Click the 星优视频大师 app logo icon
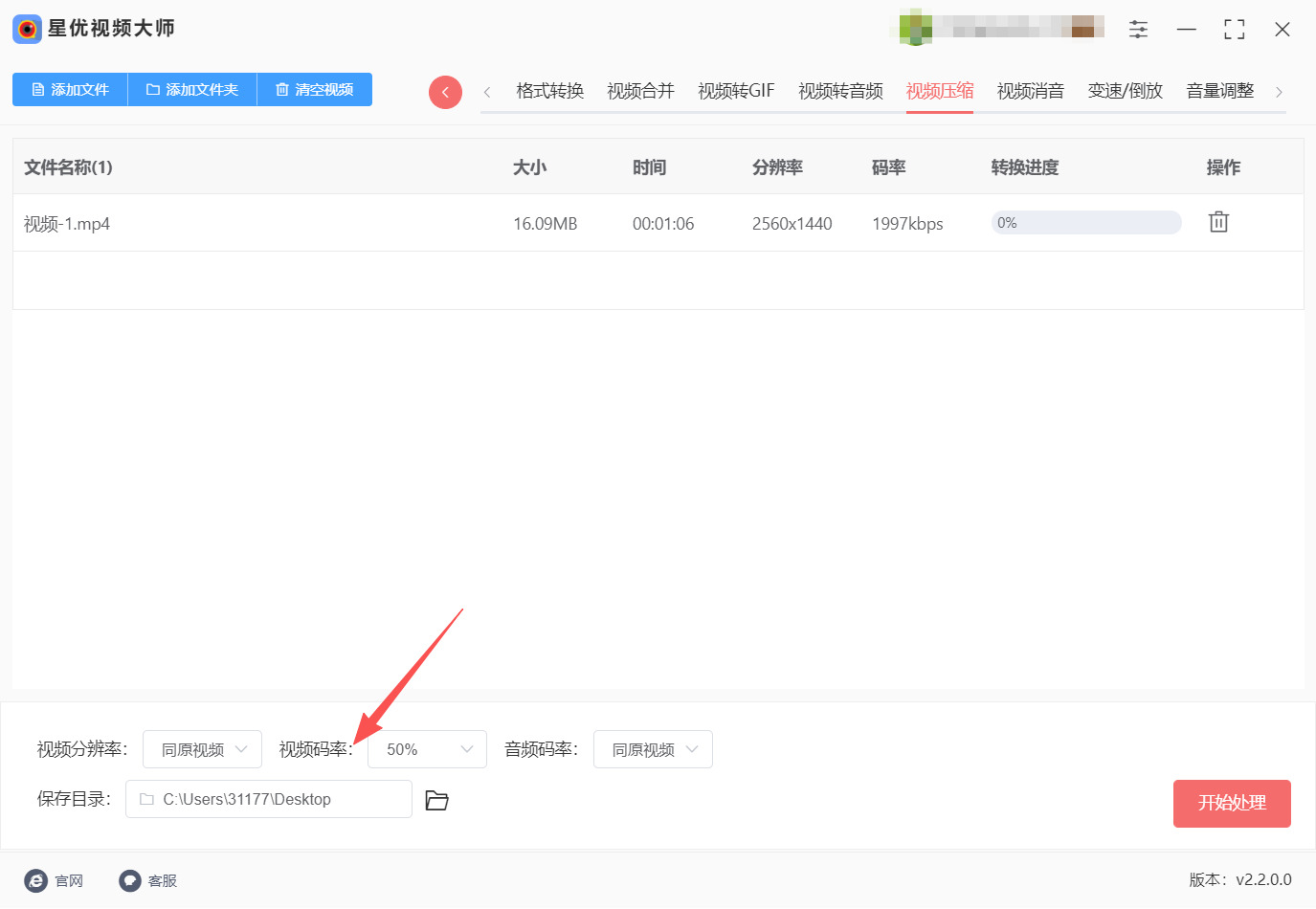The image size is (1316, 909). [27, 29]
